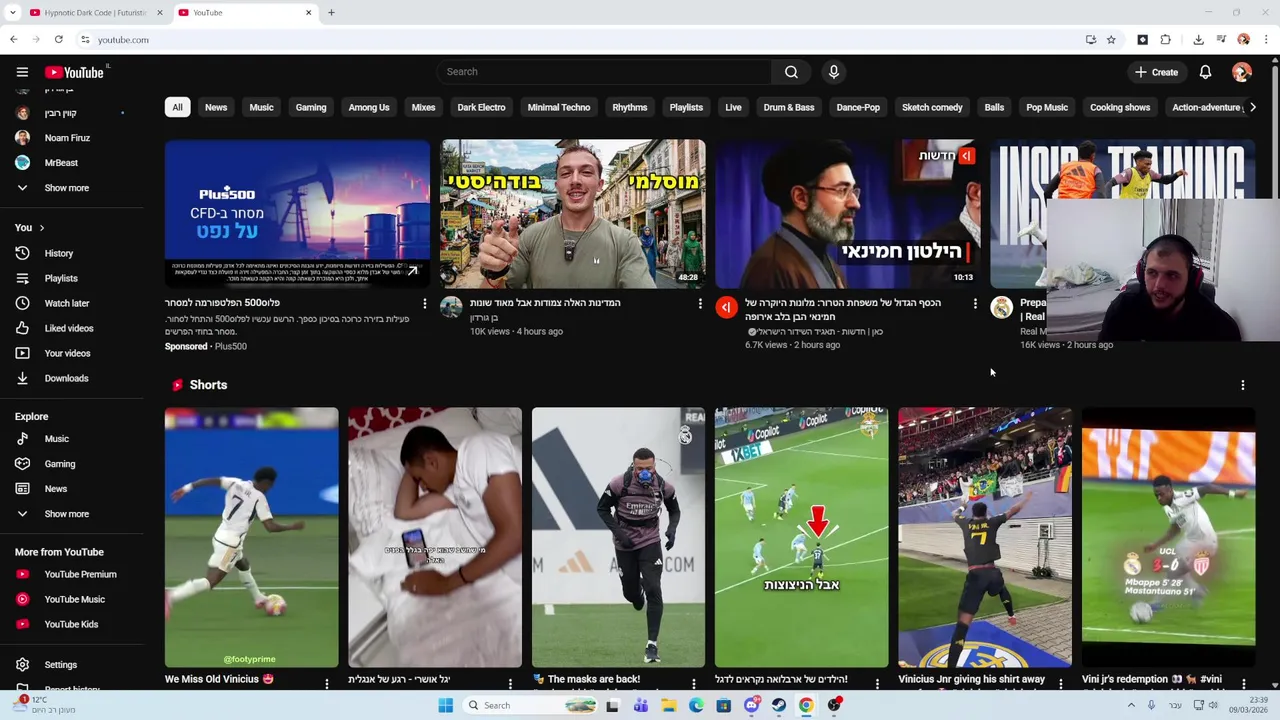
Task: Select the Gaming category chip
Action: pyautogui.click(x=311, y=107)
